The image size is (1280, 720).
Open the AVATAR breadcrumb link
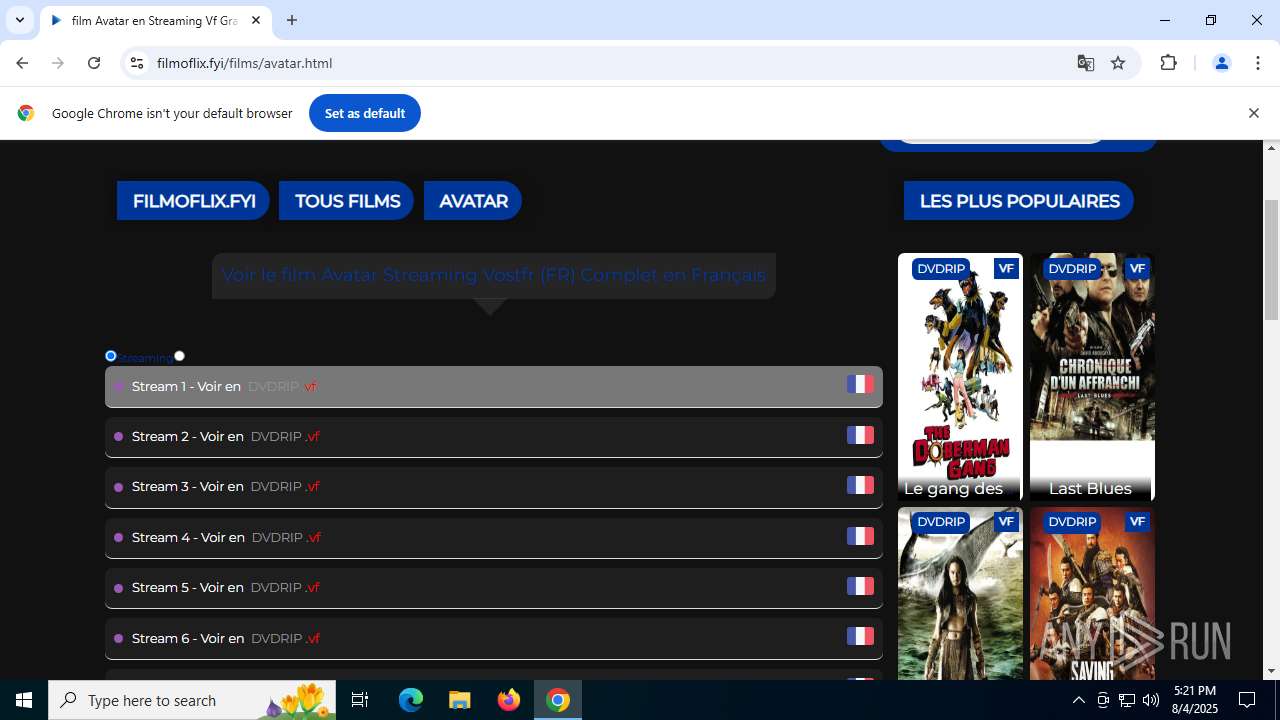[x=473, y=201]
